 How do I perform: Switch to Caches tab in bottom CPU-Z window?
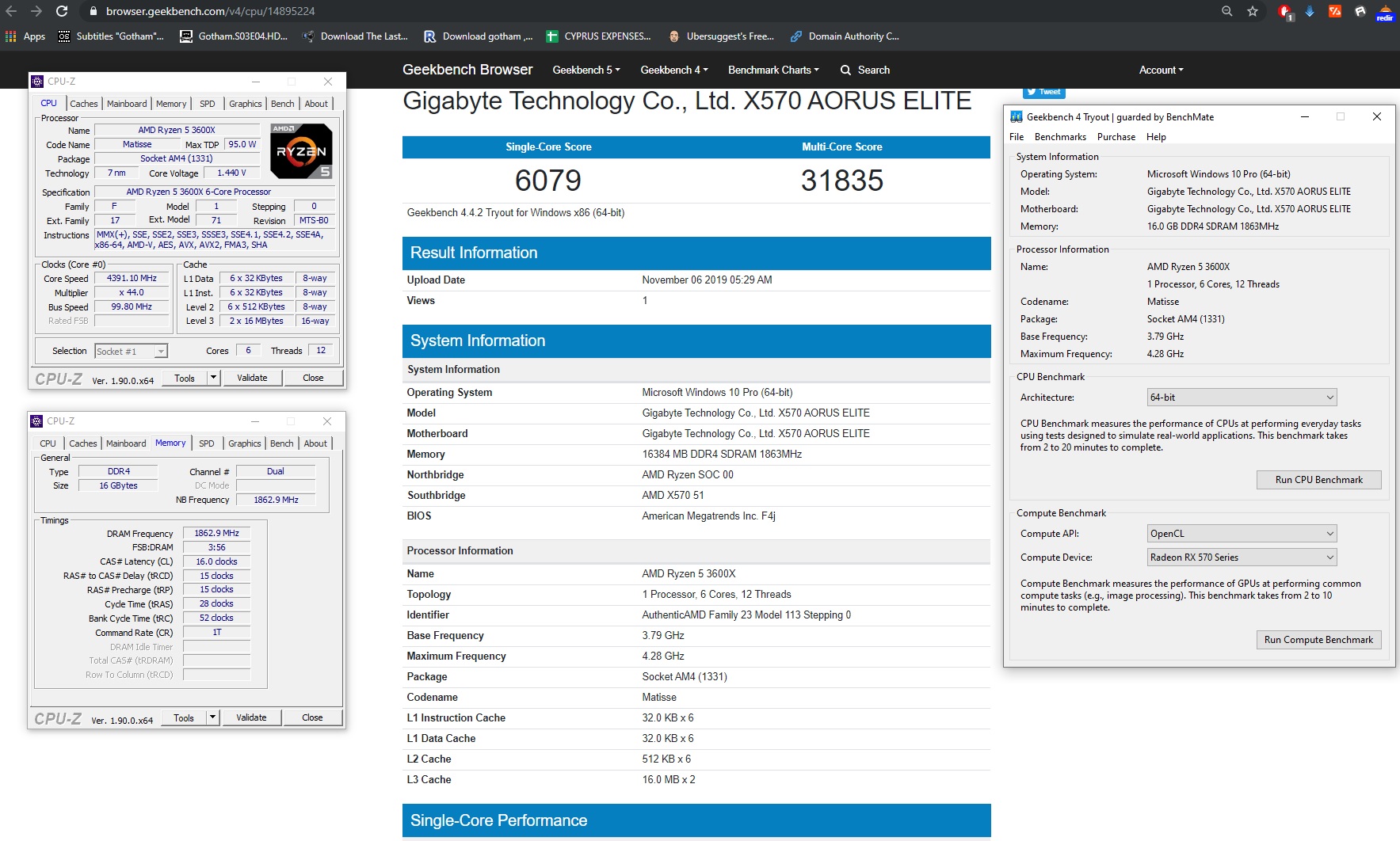(82, 443)
